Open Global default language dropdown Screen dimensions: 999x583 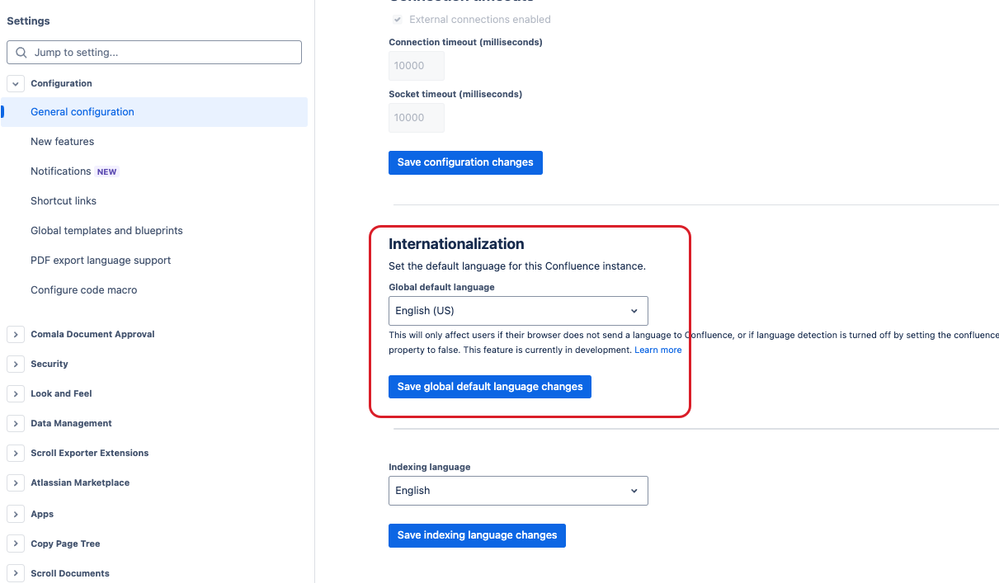coord(518,311)
